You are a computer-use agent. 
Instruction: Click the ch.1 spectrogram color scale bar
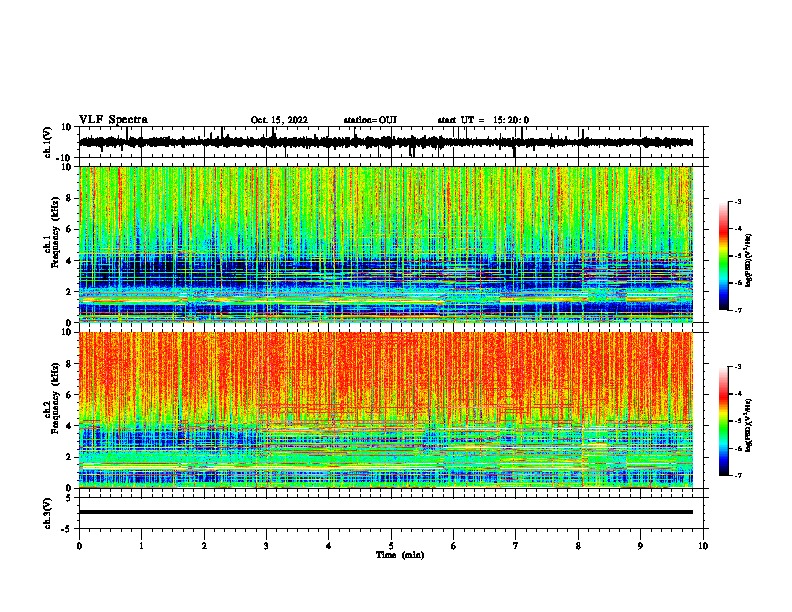[723, 256]
